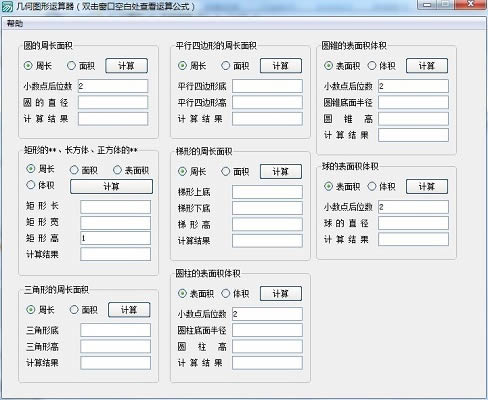Click the 三角形高 input field
The image size is (488, 400).
115,347
